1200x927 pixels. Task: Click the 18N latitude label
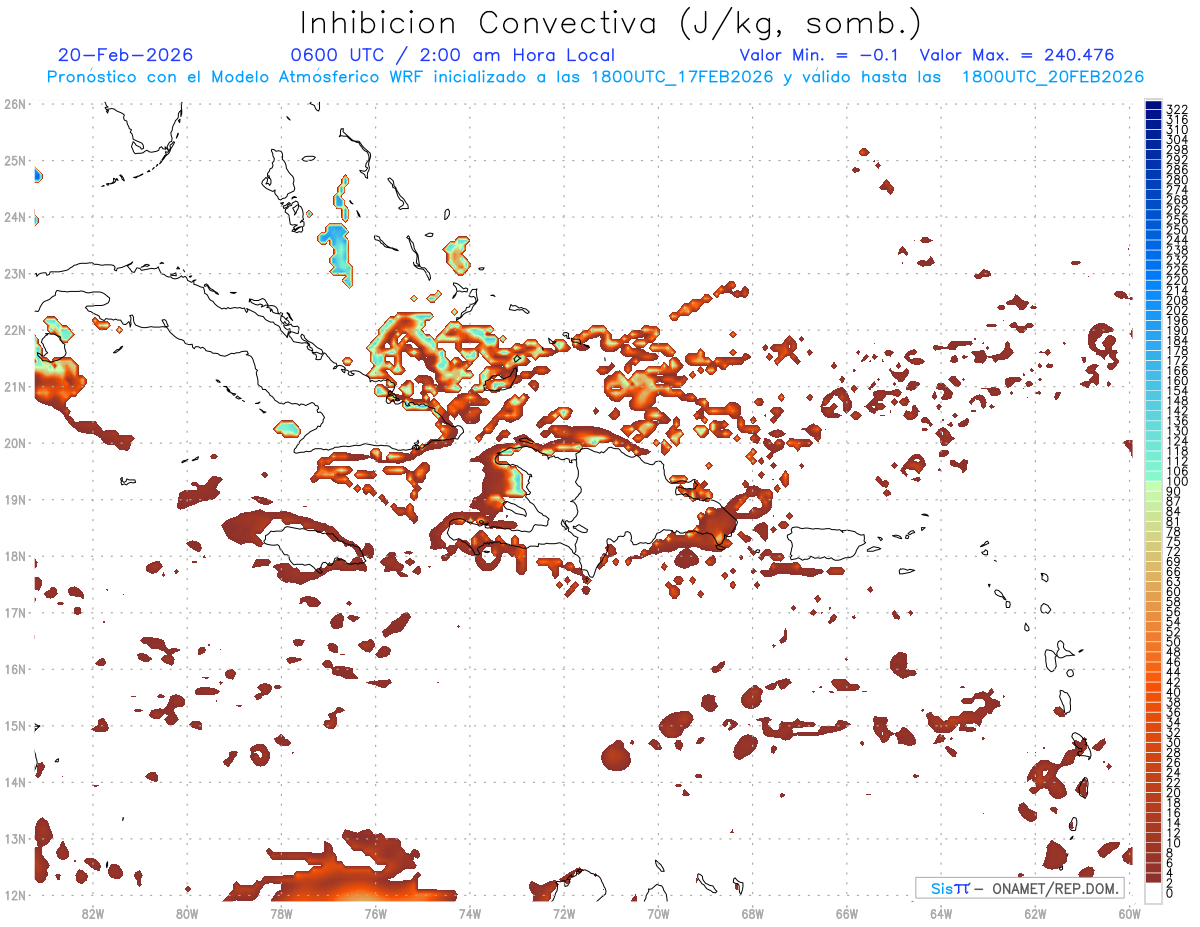tap(15, 556)
